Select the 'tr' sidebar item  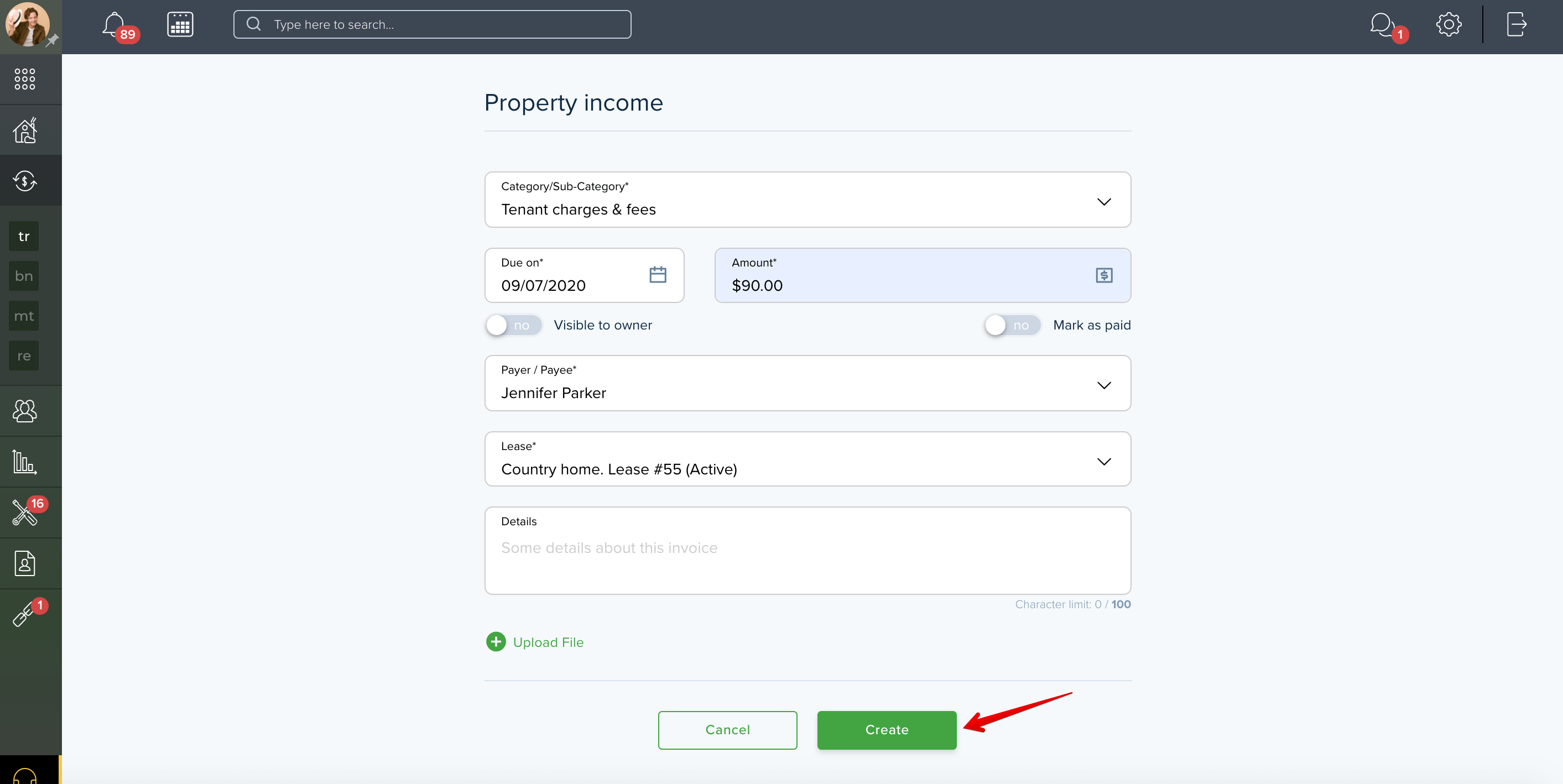click(24, 236)
